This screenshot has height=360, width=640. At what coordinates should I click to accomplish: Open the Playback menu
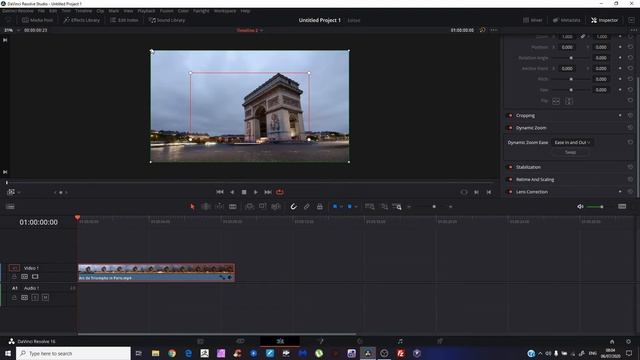tap(146, 11)
